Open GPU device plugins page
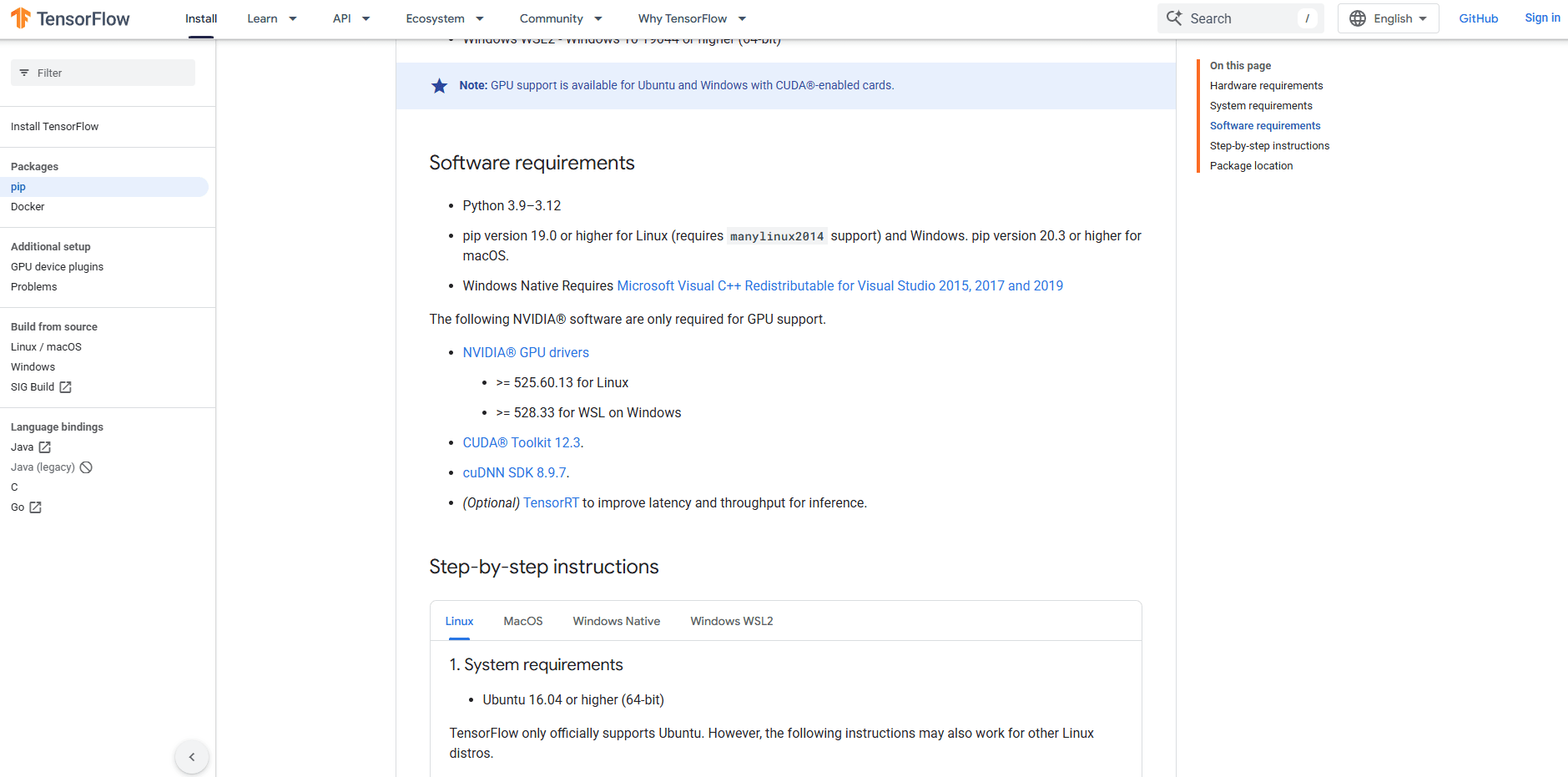This screenshot has height=777, width=1568. (x=57, y=267)
